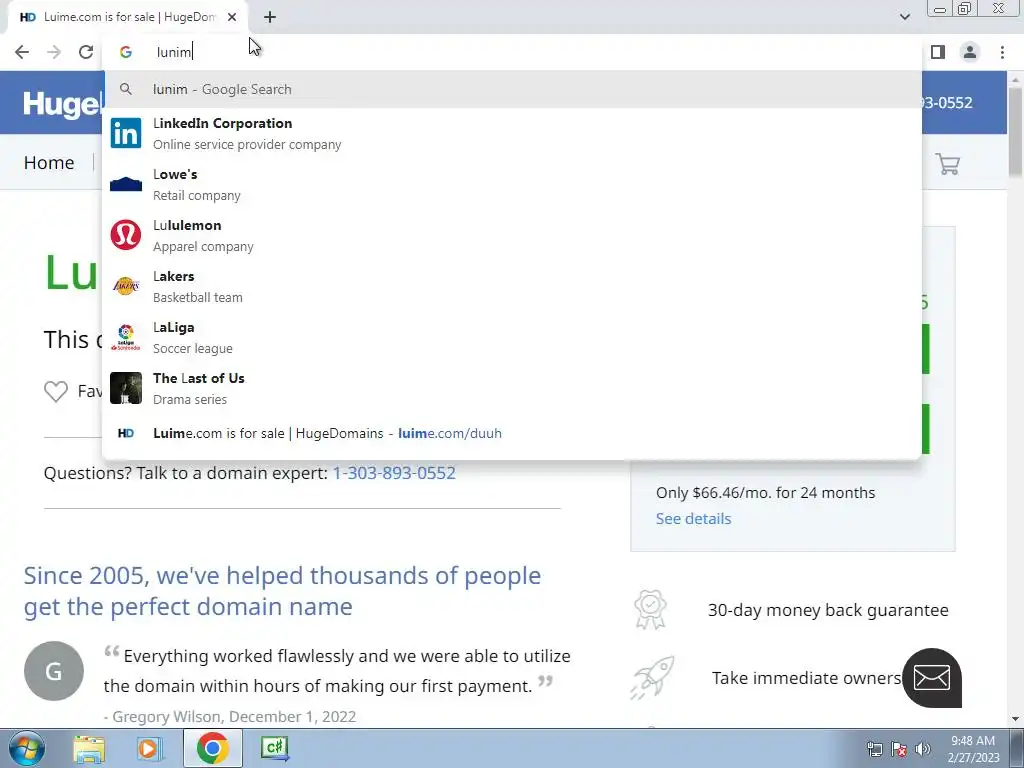The image size is (1024, 768).
Task: Open the C# application in taskbar
Action: click(x=274, y=748)
